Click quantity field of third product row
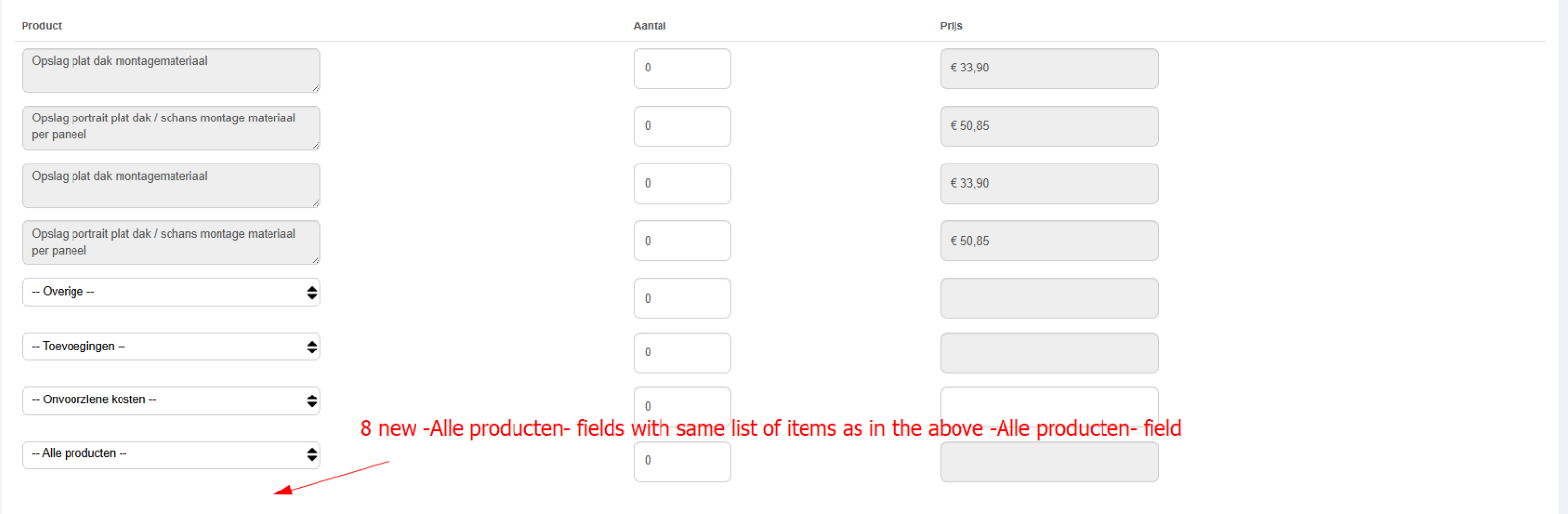Image resolution: width=1568 pixels, height=514 pixels. pyautogui.click(x=682, y=183)
